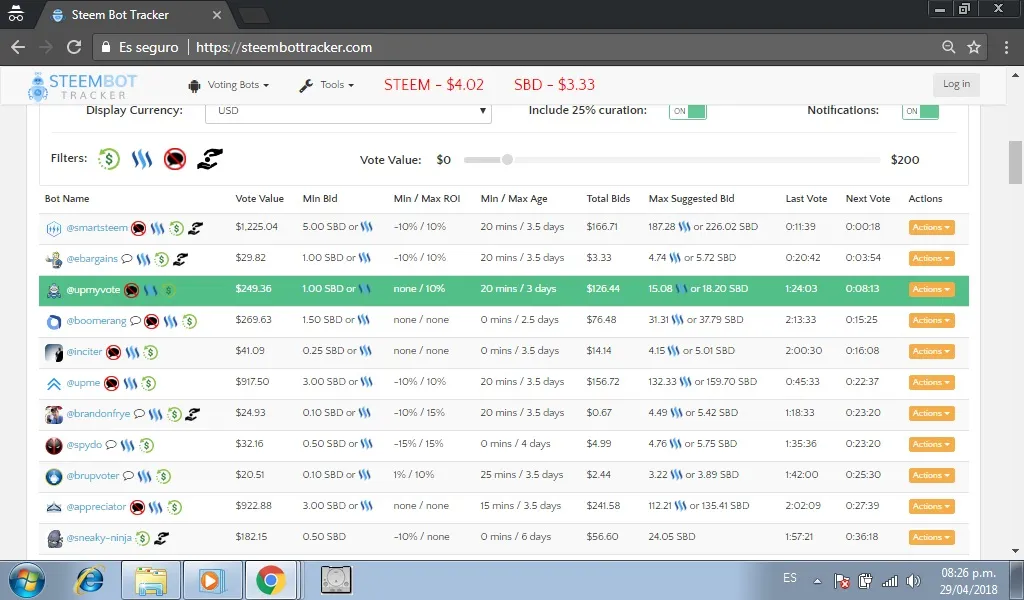Click the page vertical scrollbar thumb
Screen dimensions: 1024x600
click(x=1014, y=162)
